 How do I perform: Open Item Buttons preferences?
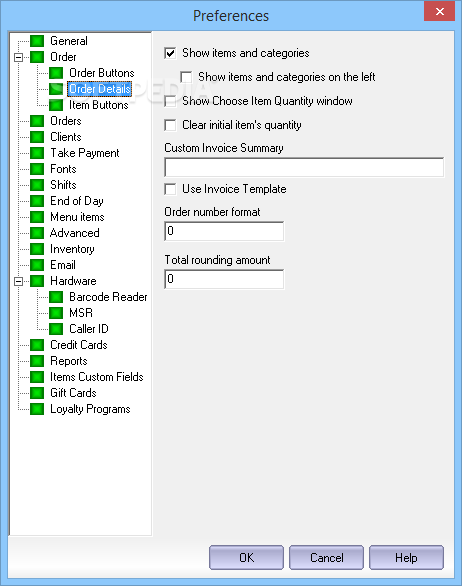99,105
